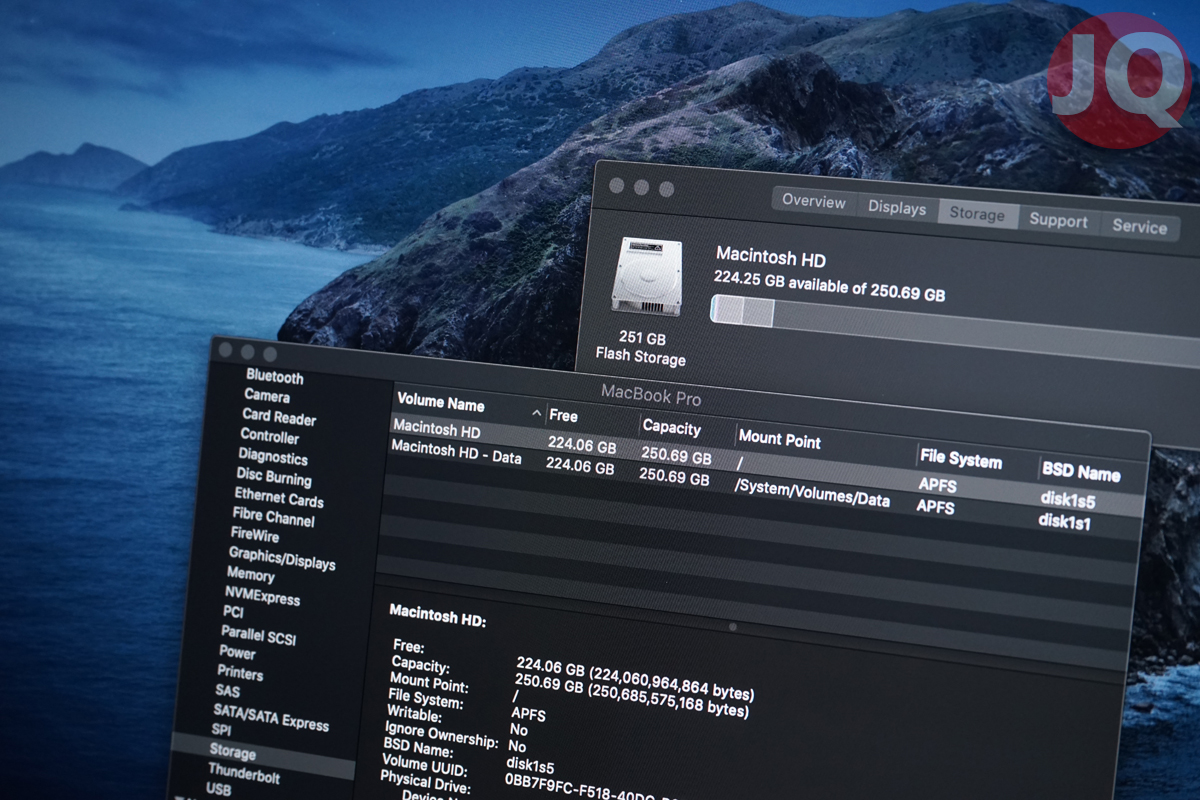Click the Macintosh HD drive icon in About This Mac
Image resolution: width=1200 pixels, height=800 pixels.
click(x=647, y=275)
